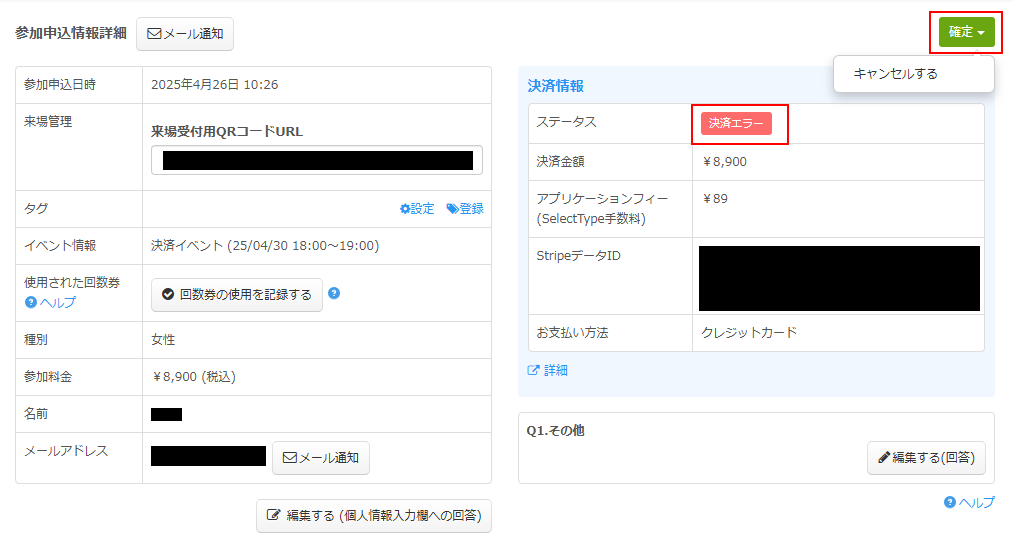Select キャンセルする from the dropdown menu
Image resolution: width=1013 pixels, height=544 pixels.
click(x=895, y=73)
